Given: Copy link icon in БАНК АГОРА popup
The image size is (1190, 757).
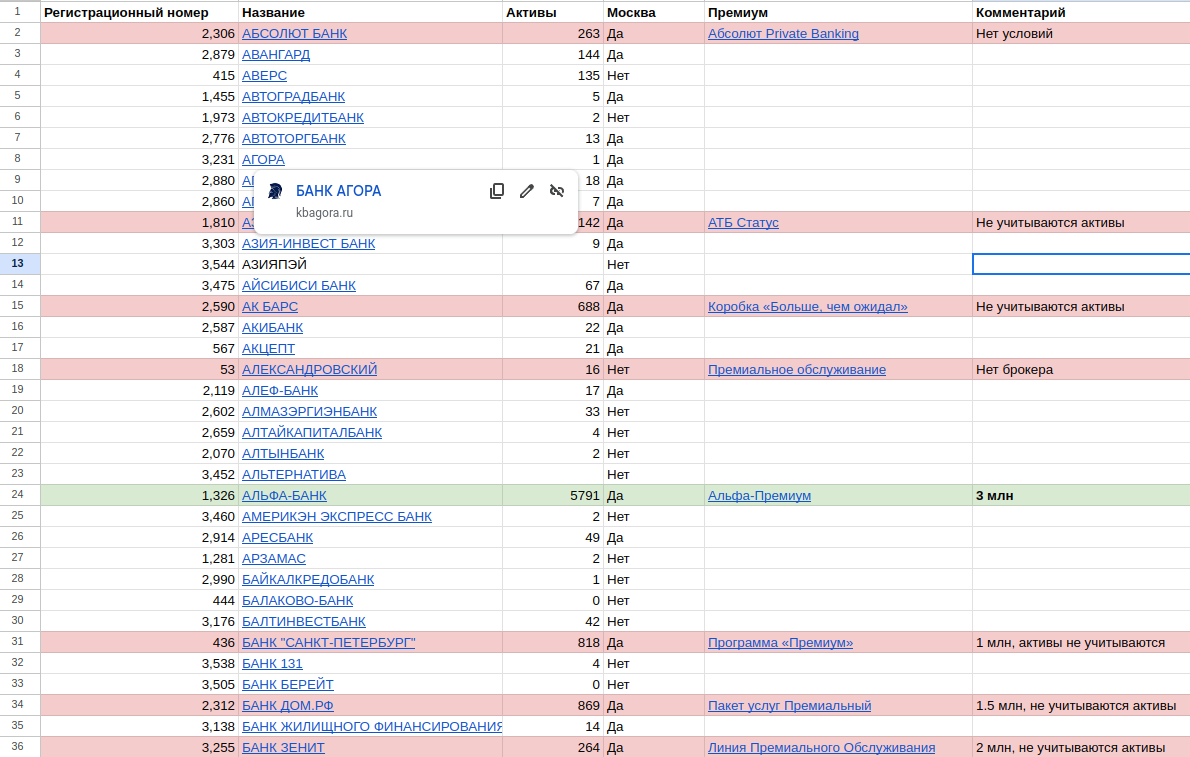Looking at the screenshot, I should [x=497, y=191].
